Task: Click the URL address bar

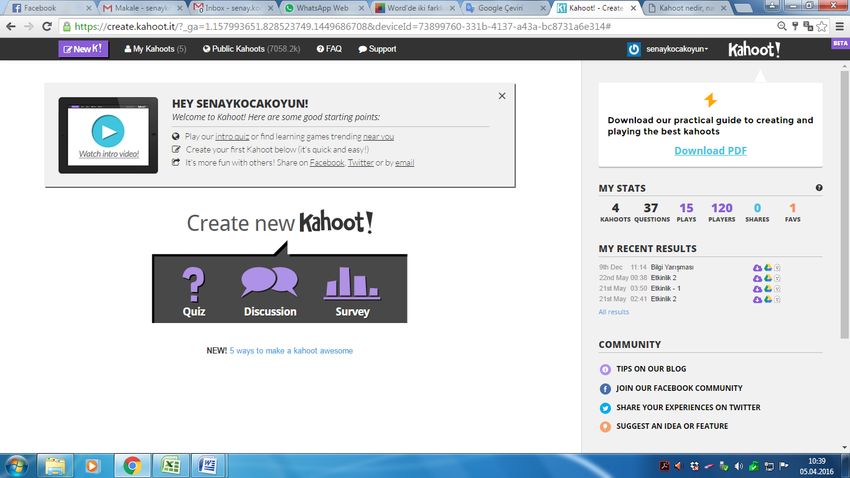Action: tap(417, 27)
